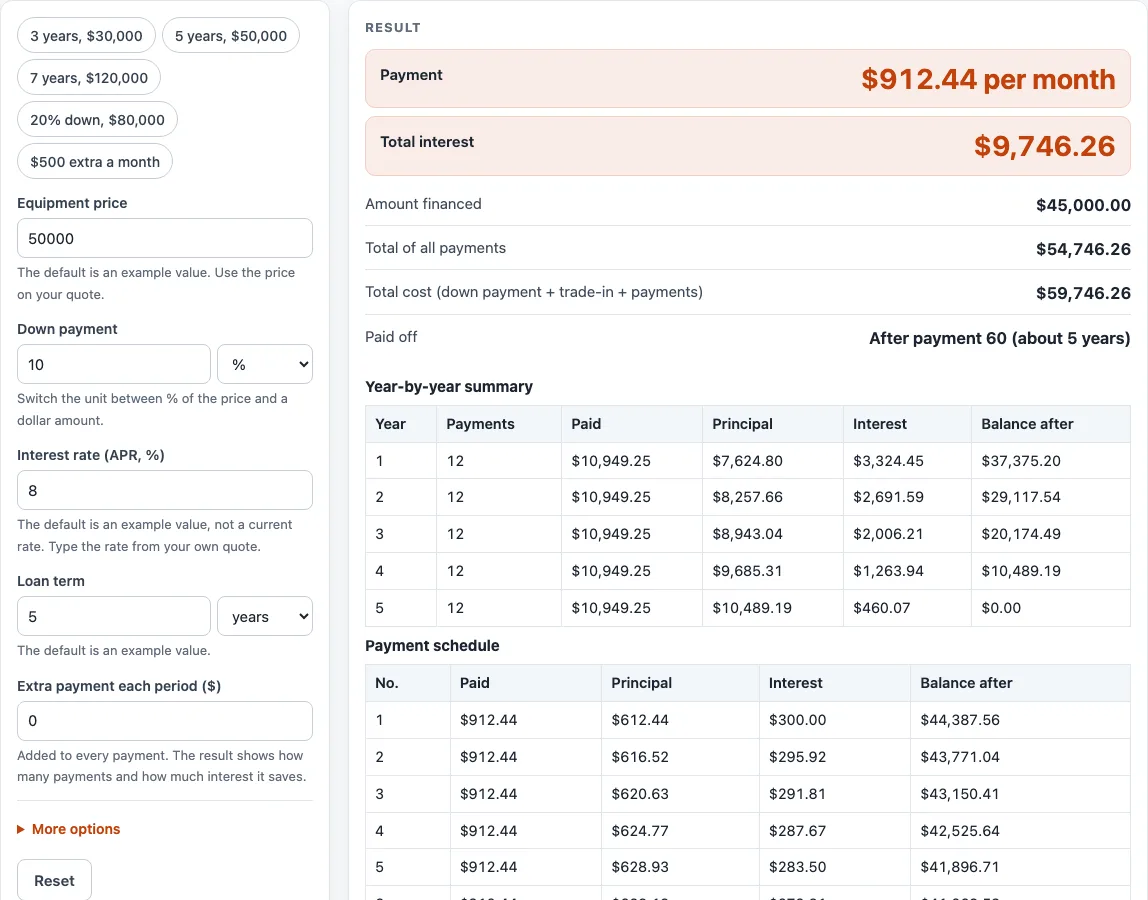This screenshot has width=1148, height=900.
Task: Click payment 2 interest $295.92 cell
Action: point(835,756)
